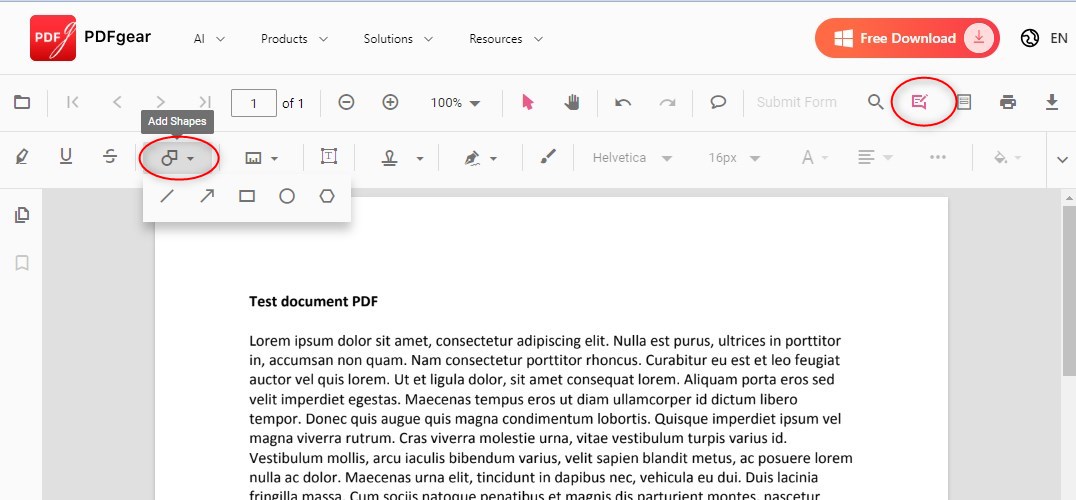Click the highlight text tool
The height and width of the screenshot is (500, 1076).
[22, 157]
